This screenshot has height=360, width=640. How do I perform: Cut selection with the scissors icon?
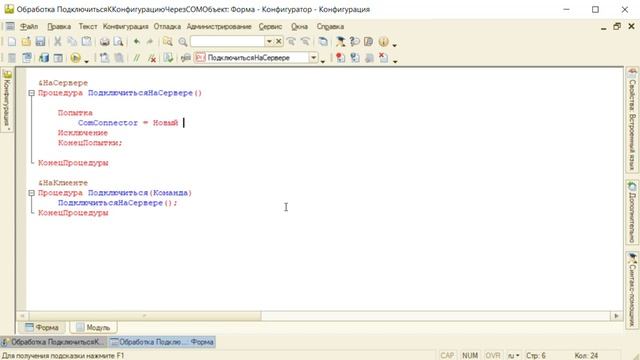(58, 41)
